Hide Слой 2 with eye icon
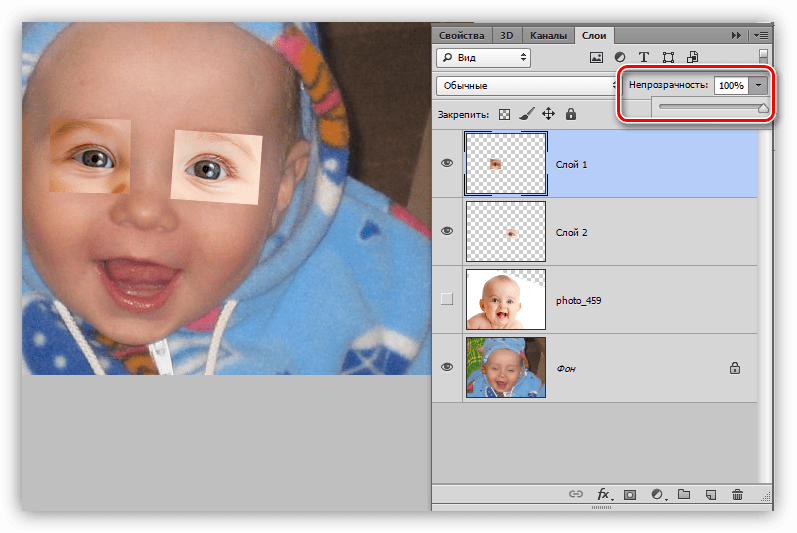 click(447, 231)
